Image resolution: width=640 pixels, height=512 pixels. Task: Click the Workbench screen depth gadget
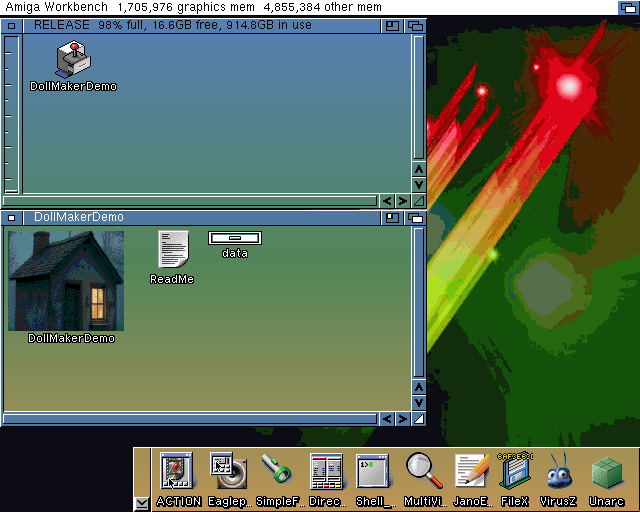628,7
